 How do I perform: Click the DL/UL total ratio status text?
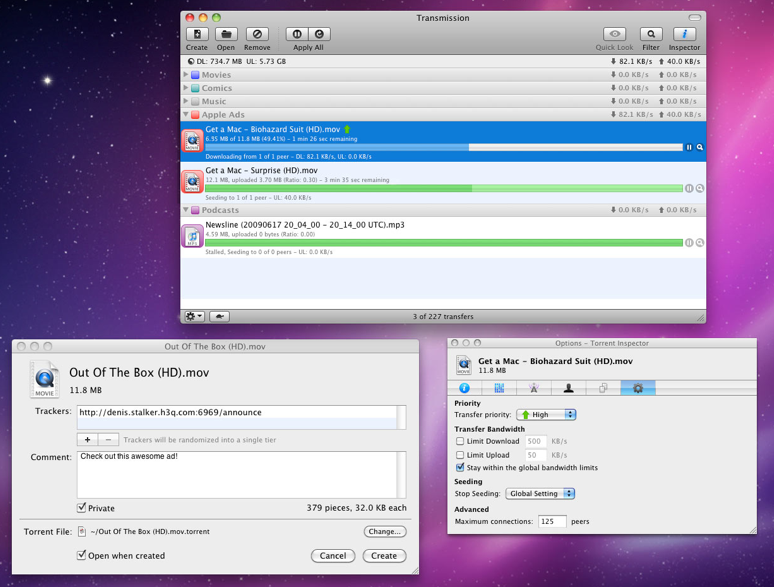point(236,61)
